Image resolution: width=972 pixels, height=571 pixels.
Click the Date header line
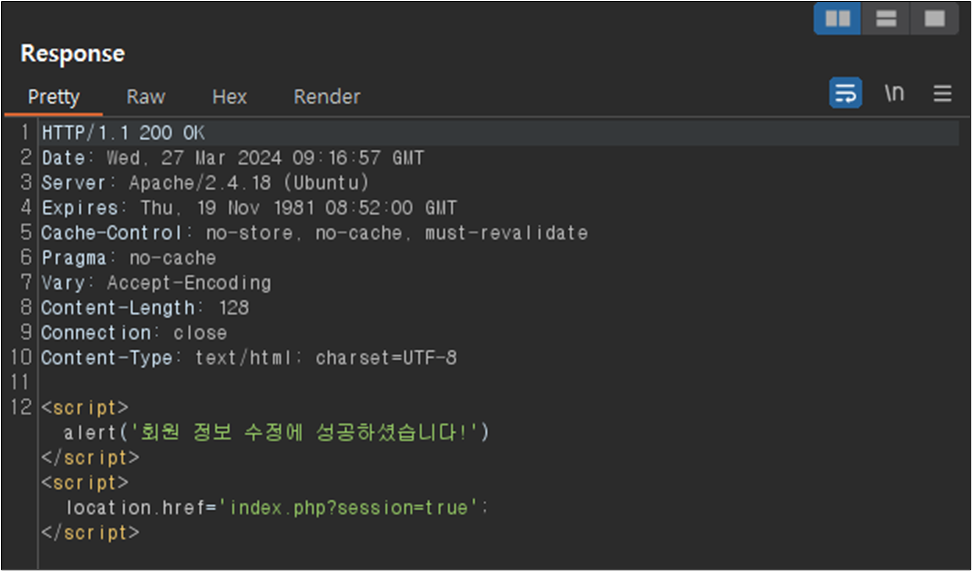click(232, 158)
